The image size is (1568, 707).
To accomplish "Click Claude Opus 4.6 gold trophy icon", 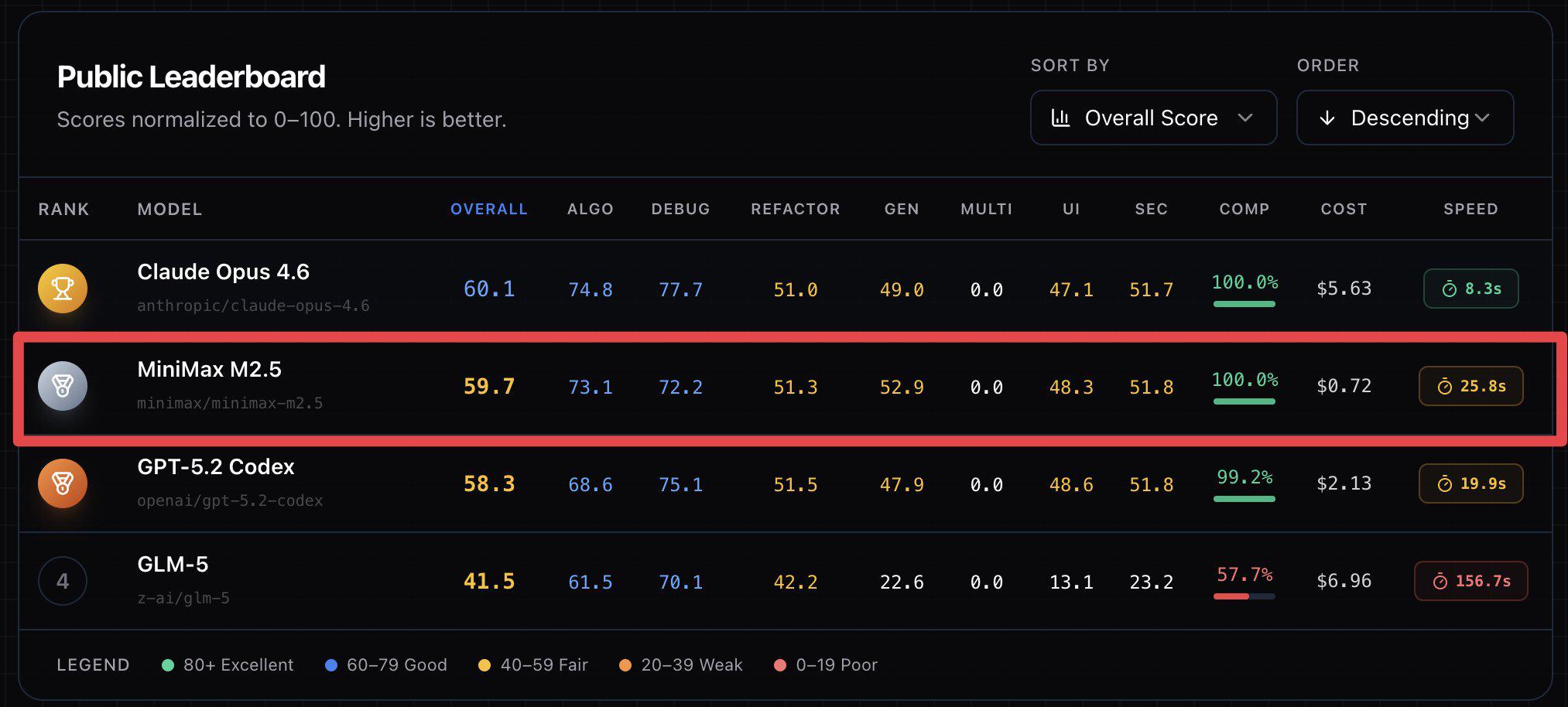I will point(63,289).
